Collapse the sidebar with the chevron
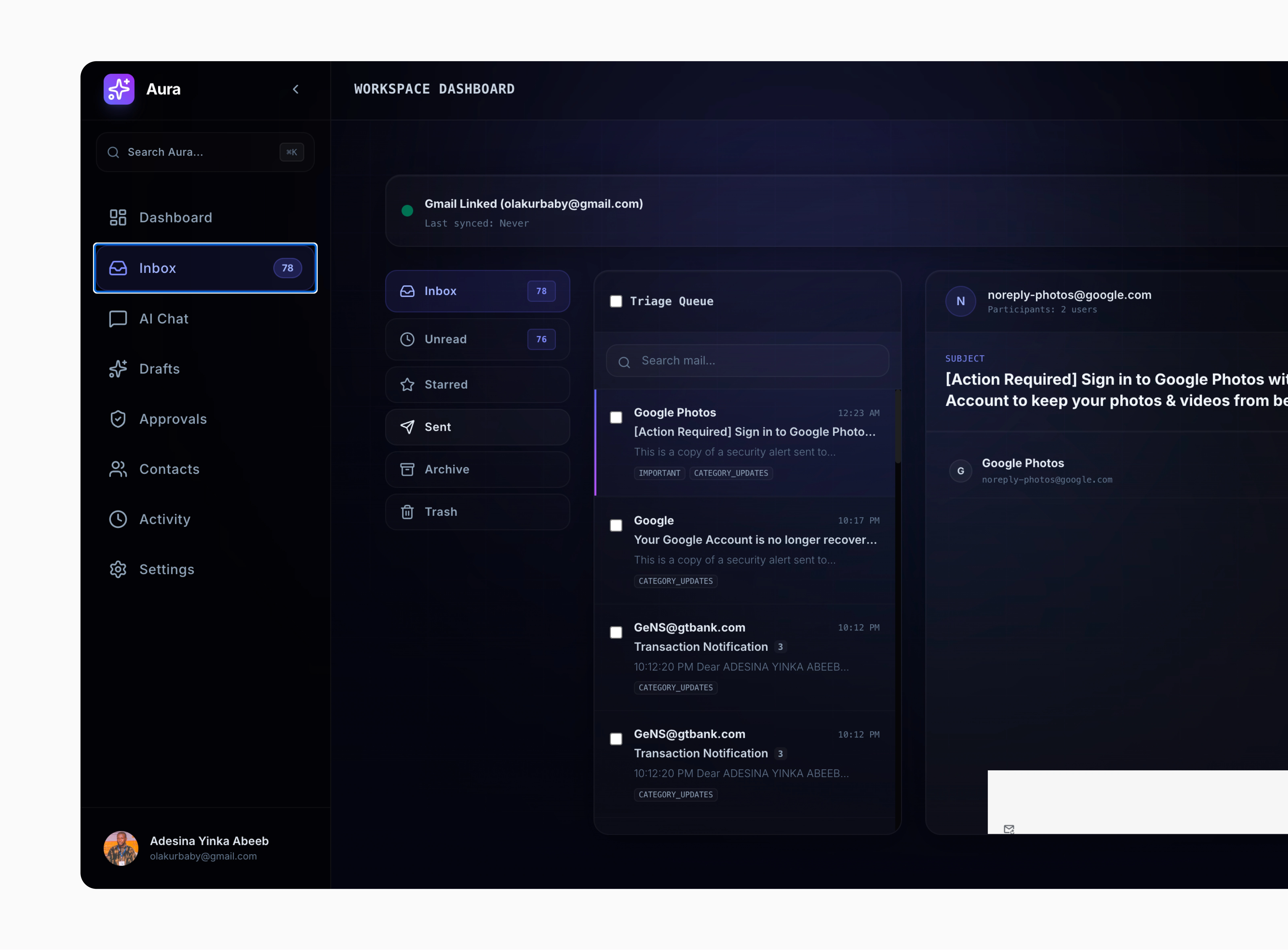This screenshot has width=1288, height=950. coord(296,89)
